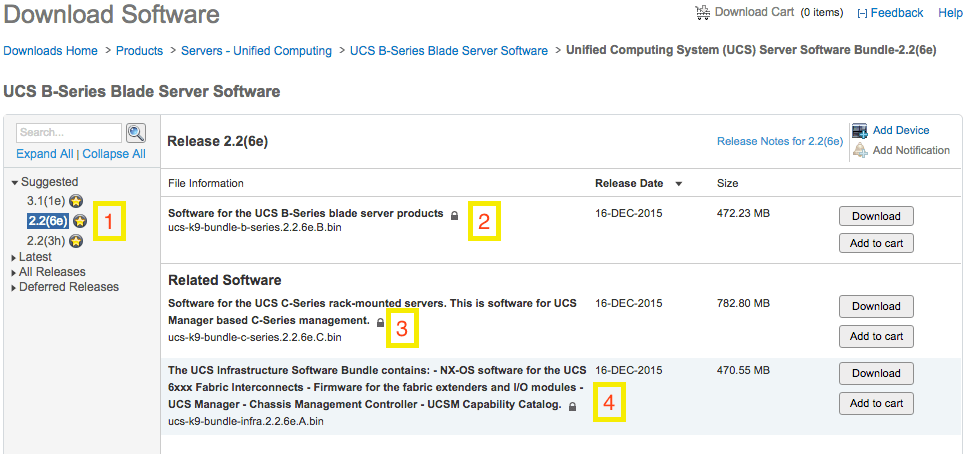Click lock icon next to Infrastructure Bundle description
This screenshot has height=454, width=968.
[x=572, y=407]
